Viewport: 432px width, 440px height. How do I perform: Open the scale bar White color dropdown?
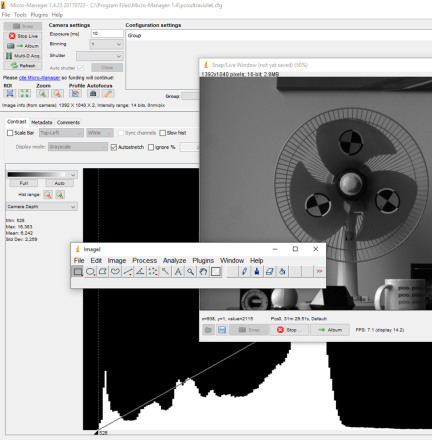(100, 133)
